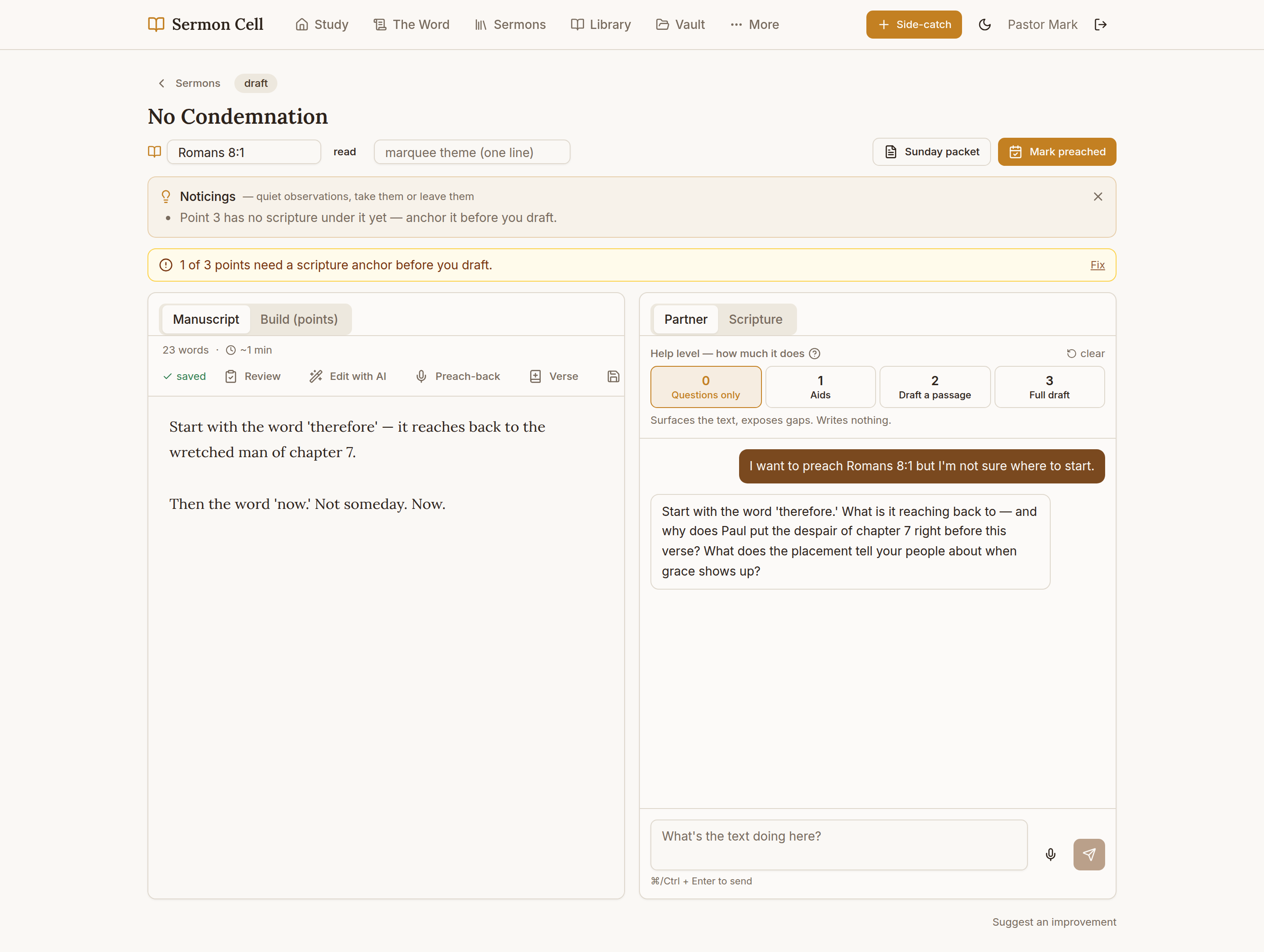Click into the manuscript text area
Image resolution: width=1264 pixels, height=952 pixels.
[x=386, y=647]
